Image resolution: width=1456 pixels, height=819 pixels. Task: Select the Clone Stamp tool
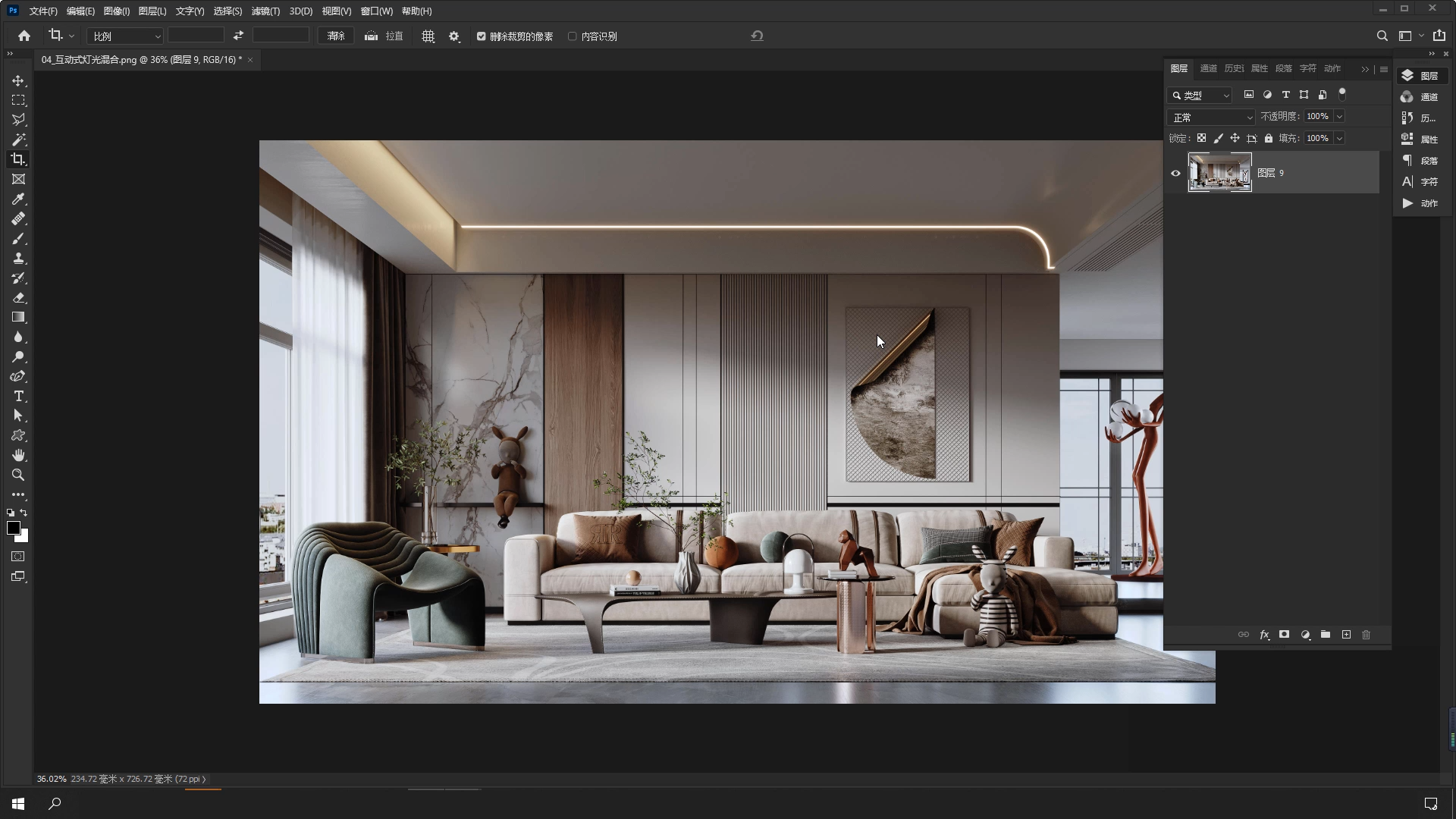tap(18, 259)
